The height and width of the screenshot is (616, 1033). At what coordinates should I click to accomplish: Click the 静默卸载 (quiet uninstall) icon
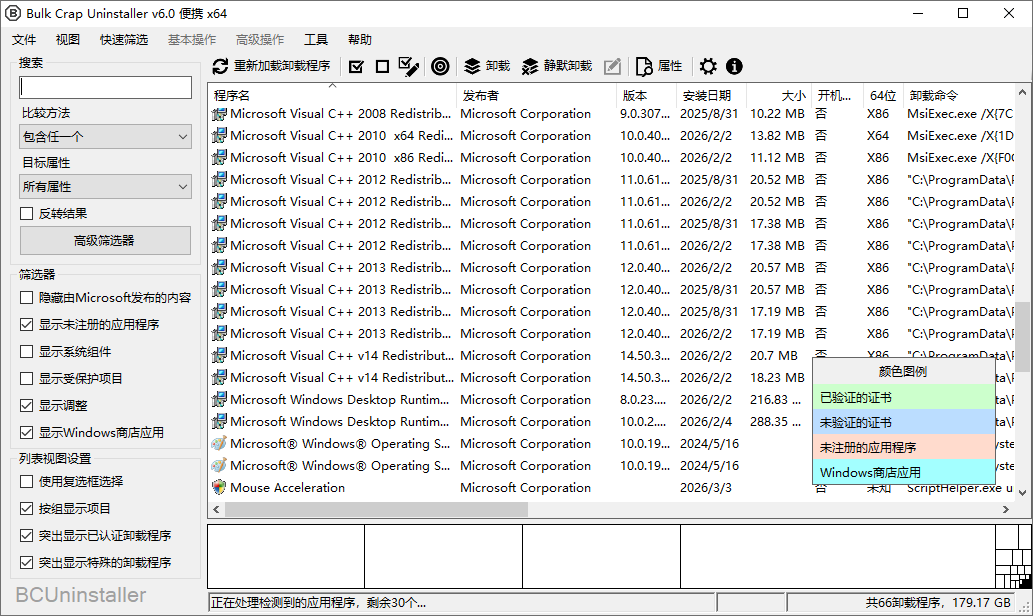coord(528,67)
